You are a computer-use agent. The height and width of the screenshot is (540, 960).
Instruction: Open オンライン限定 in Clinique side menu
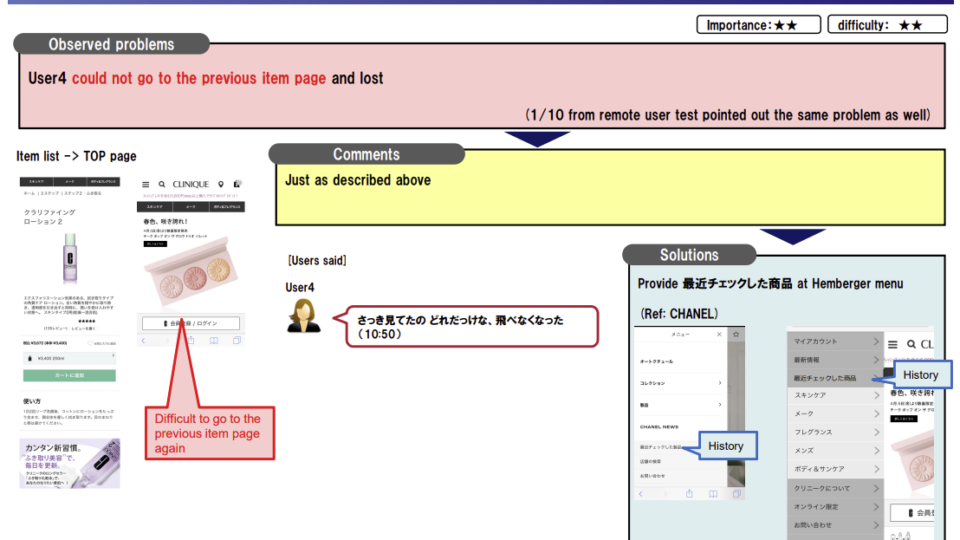pyautogui.click(x=836, y=506)
